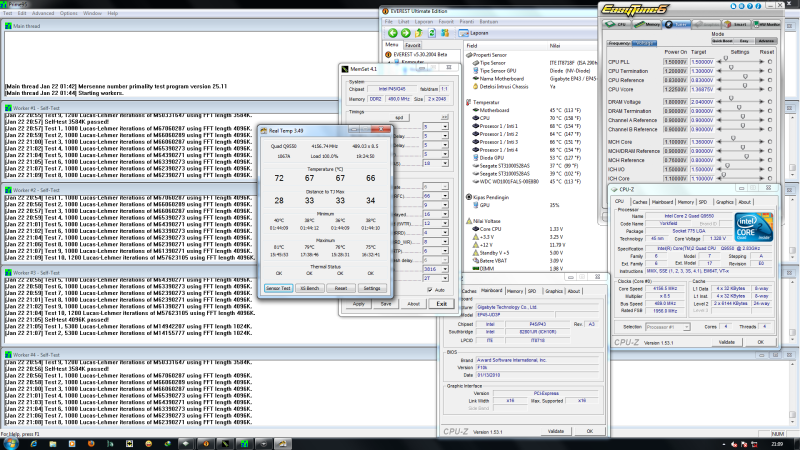Open the Processor #1 Selection dropdown in CPU-Z

(x=667, y=327)
